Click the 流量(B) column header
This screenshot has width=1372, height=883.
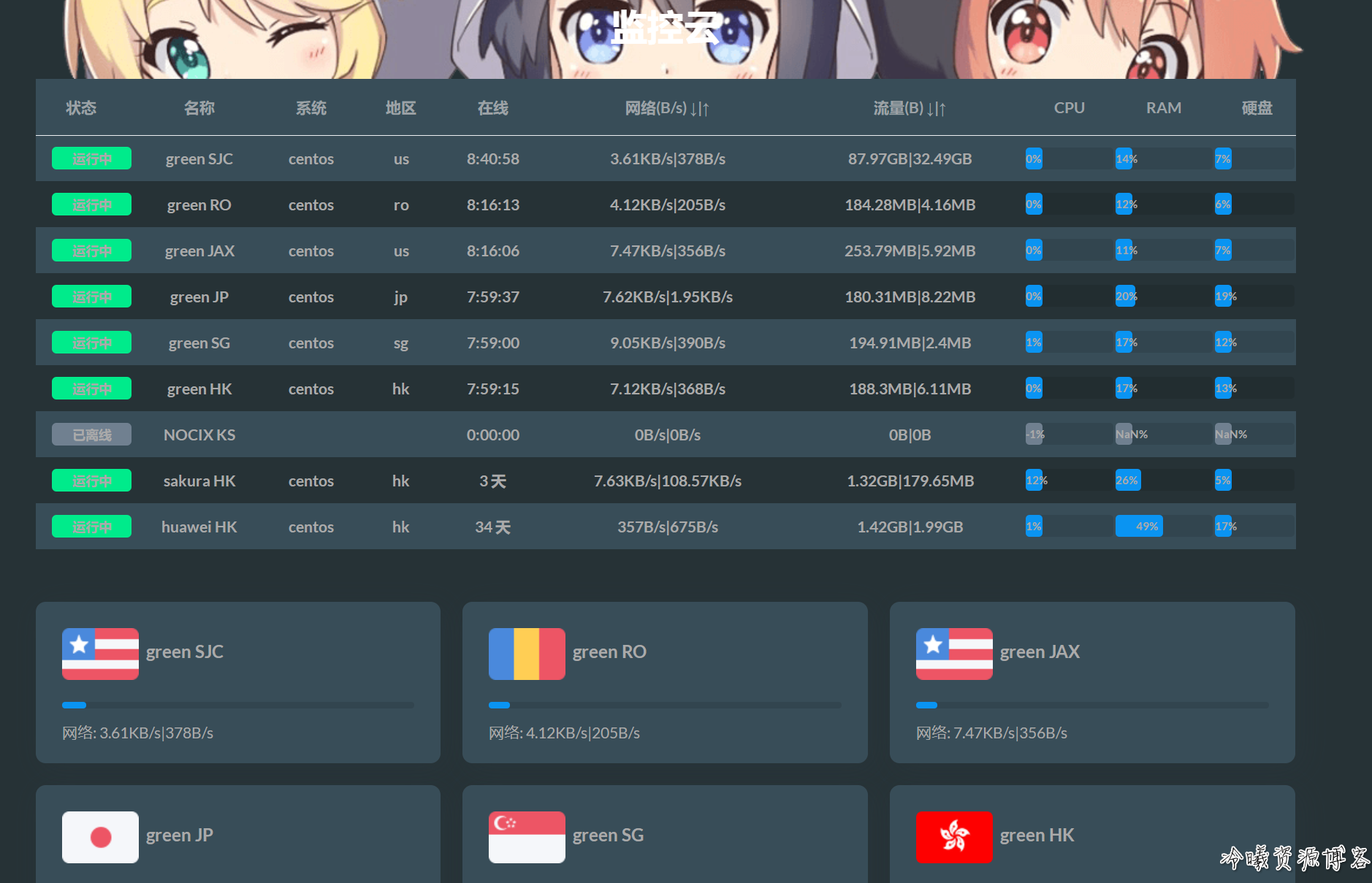[910, 108]
